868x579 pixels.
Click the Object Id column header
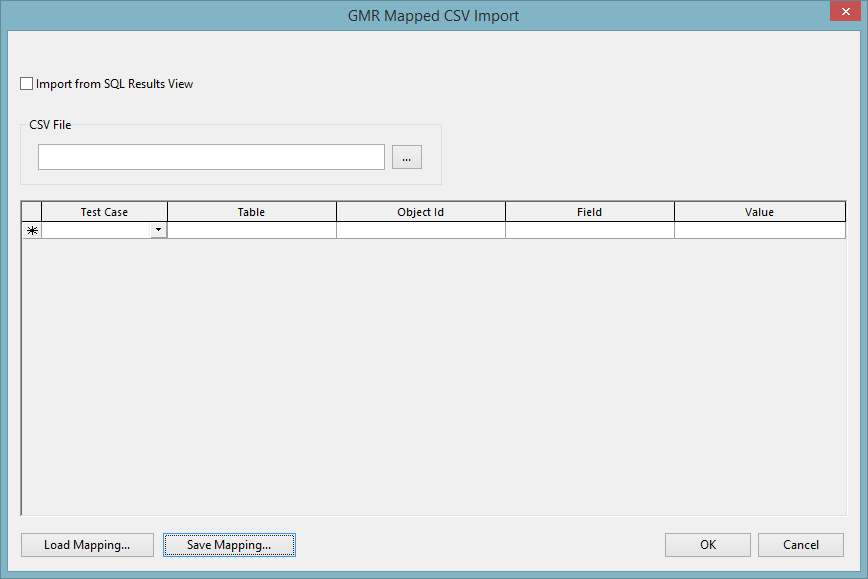click(420, 212)
